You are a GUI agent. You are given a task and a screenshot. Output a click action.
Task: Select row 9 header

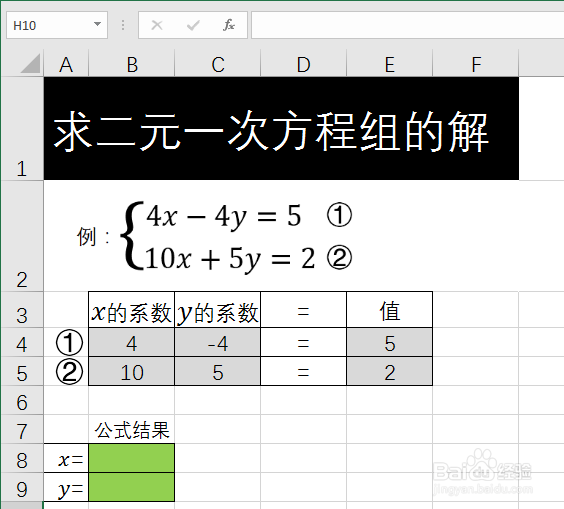pyautogui.click(x=22, y=487)
